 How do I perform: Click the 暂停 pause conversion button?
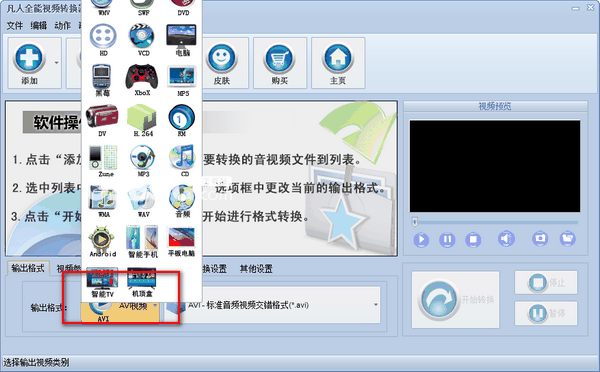pos(546,313)
